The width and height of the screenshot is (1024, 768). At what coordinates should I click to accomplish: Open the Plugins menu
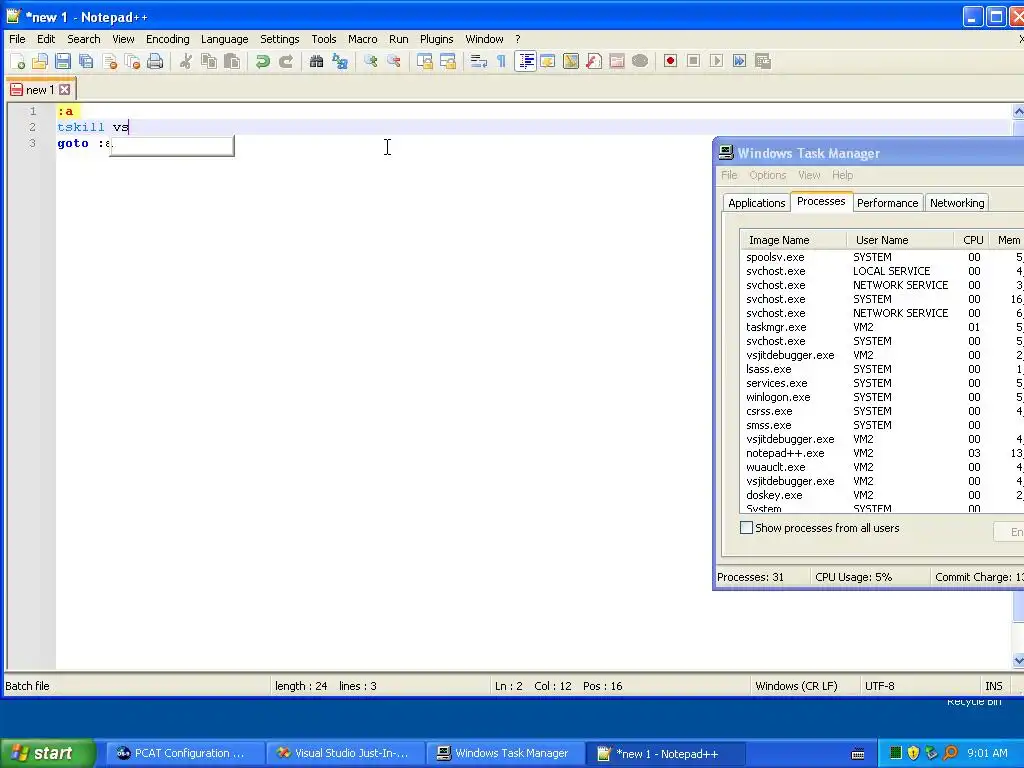pyautogui.click(x=436, y=39)
